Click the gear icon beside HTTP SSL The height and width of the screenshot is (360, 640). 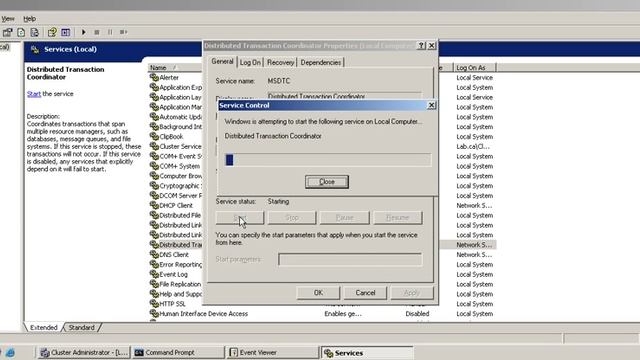tap(154, 304)
